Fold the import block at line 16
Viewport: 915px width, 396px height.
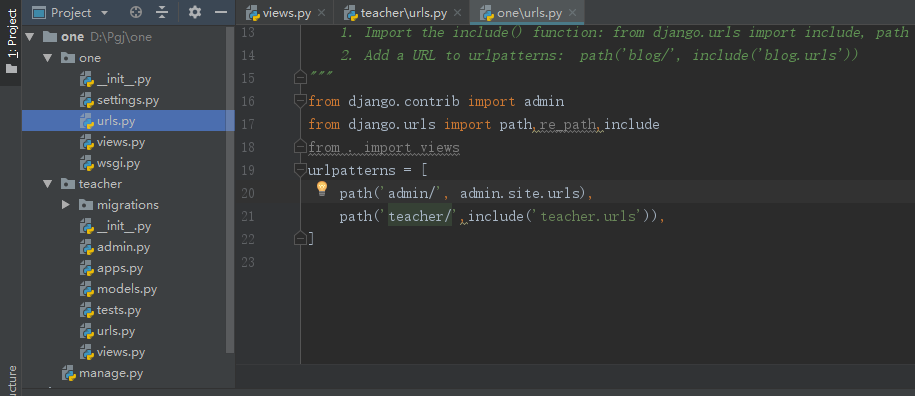click(301, 101)
